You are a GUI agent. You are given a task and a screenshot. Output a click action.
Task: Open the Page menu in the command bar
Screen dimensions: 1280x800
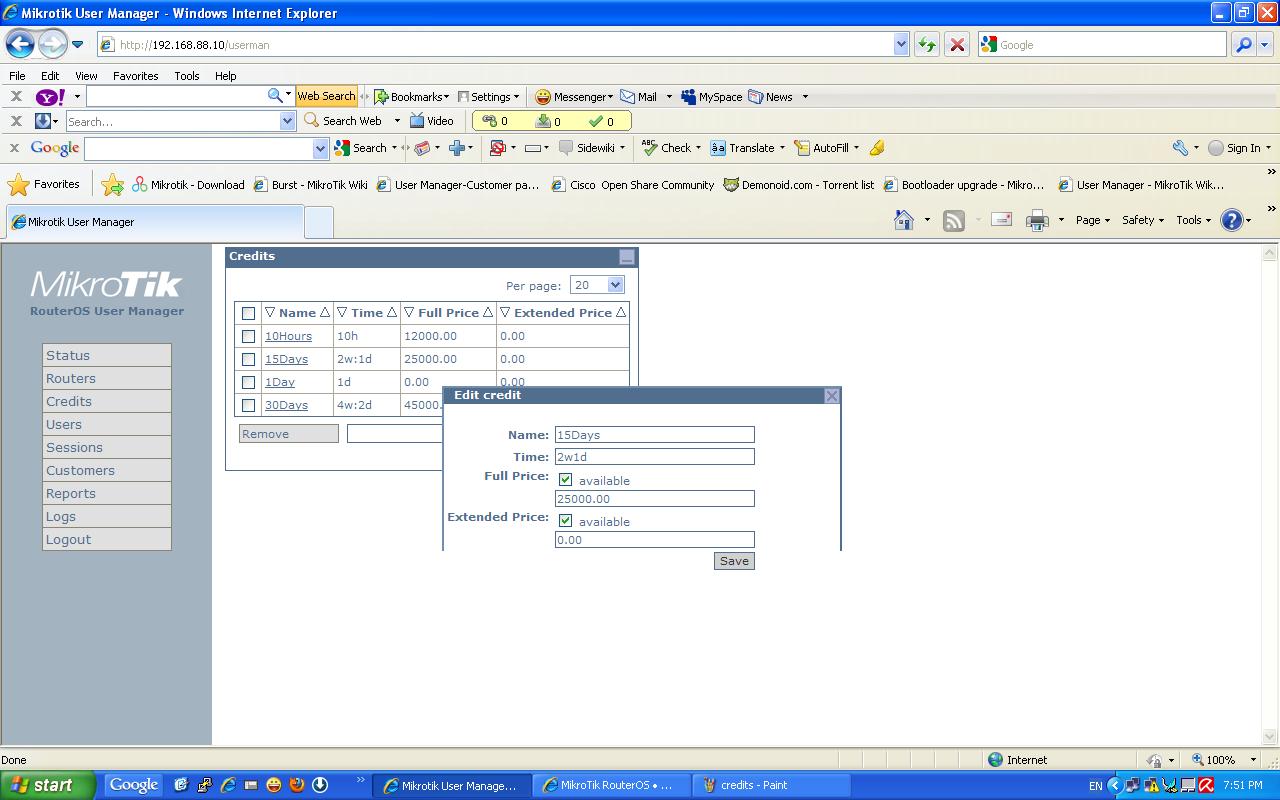[x=1093, y=220]
